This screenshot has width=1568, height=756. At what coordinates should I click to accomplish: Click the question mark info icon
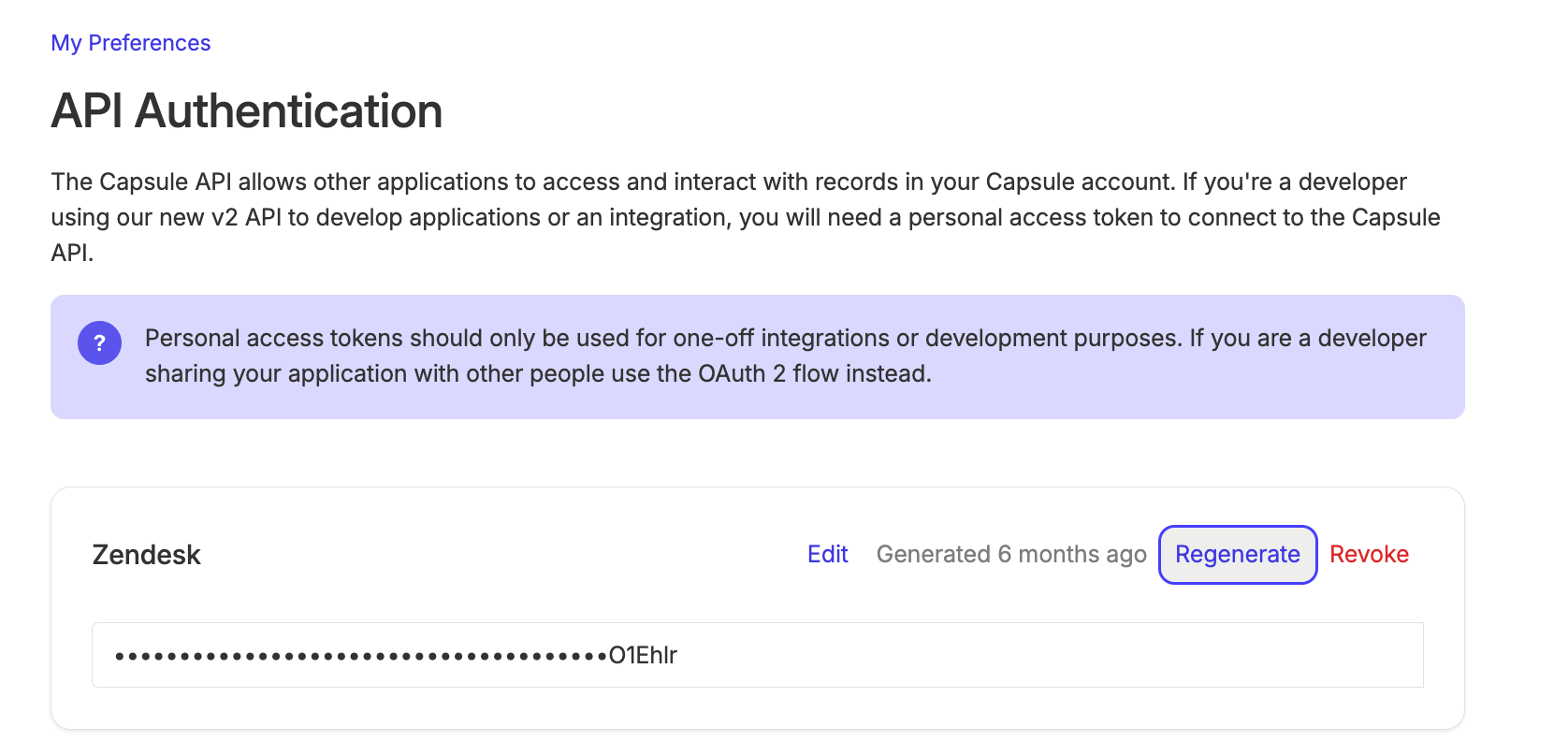pos(99,343)
